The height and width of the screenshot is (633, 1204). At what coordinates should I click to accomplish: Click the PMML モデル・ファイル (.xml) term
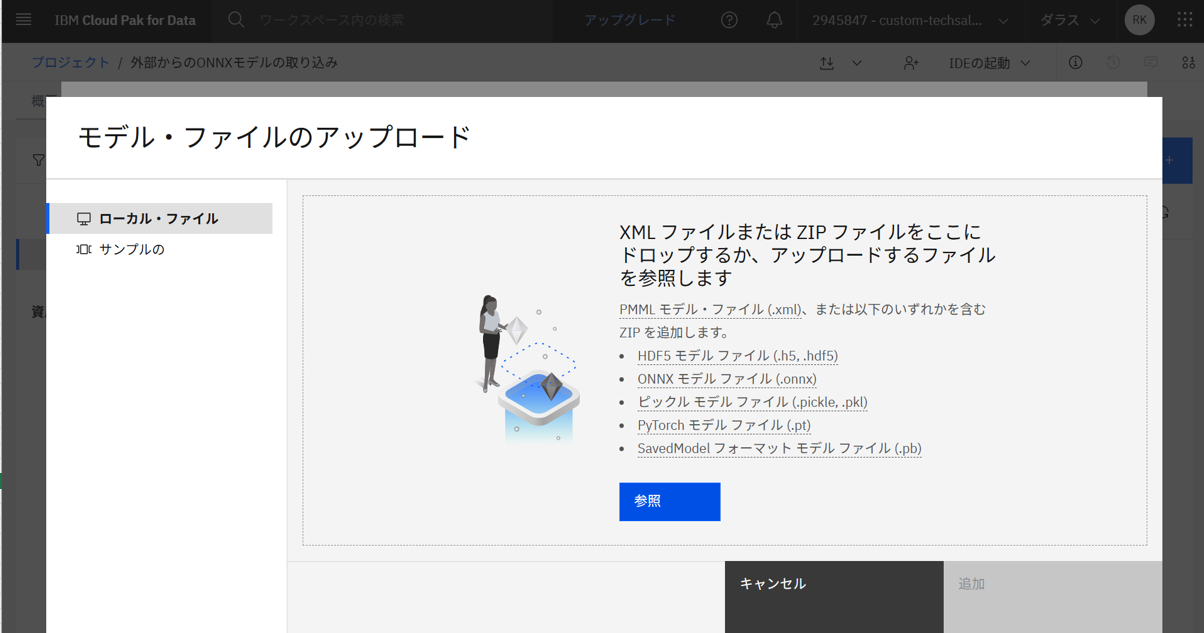coord(710,310)
